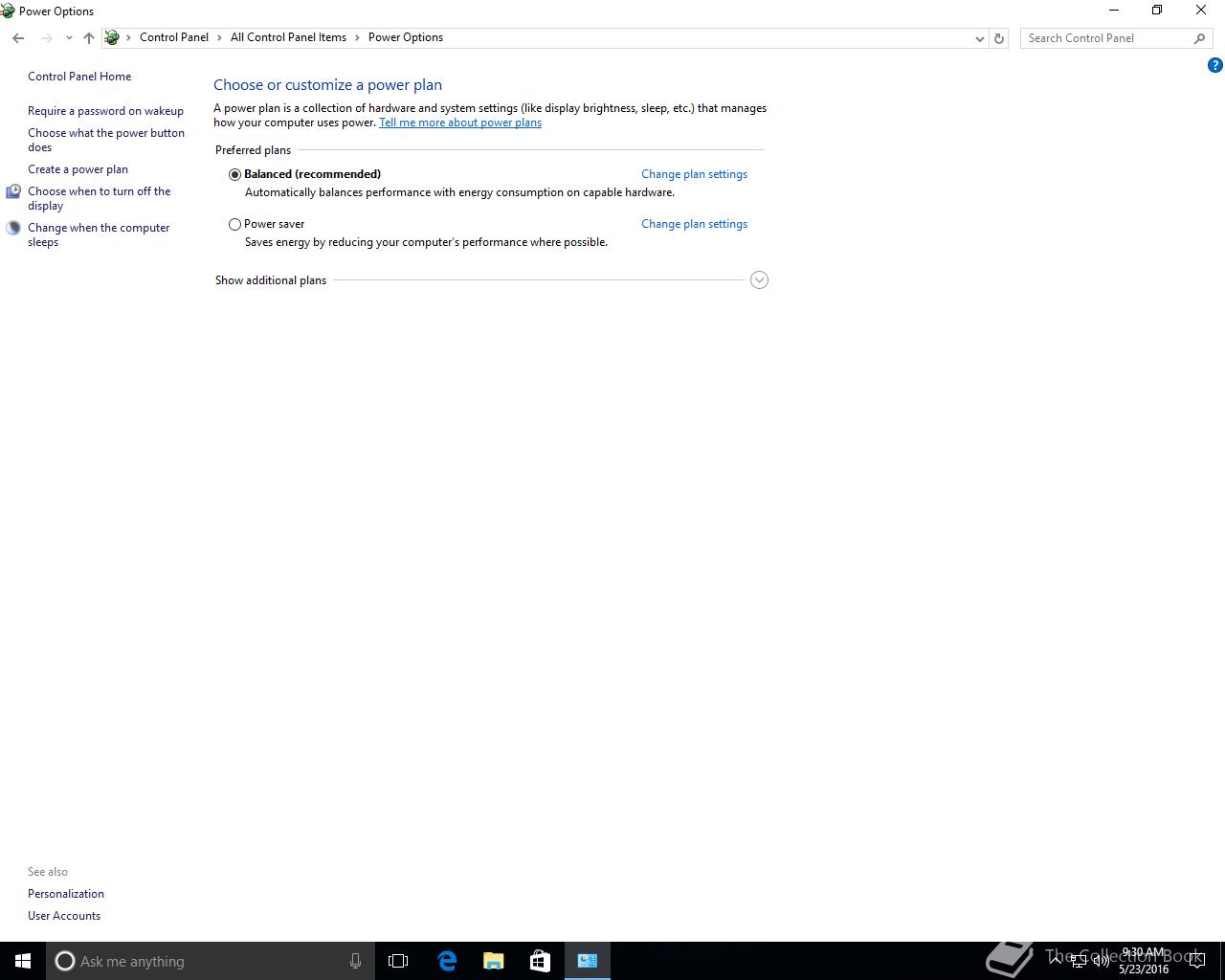Click the sleep moon icon in sidebar

(x=13, y=228)
